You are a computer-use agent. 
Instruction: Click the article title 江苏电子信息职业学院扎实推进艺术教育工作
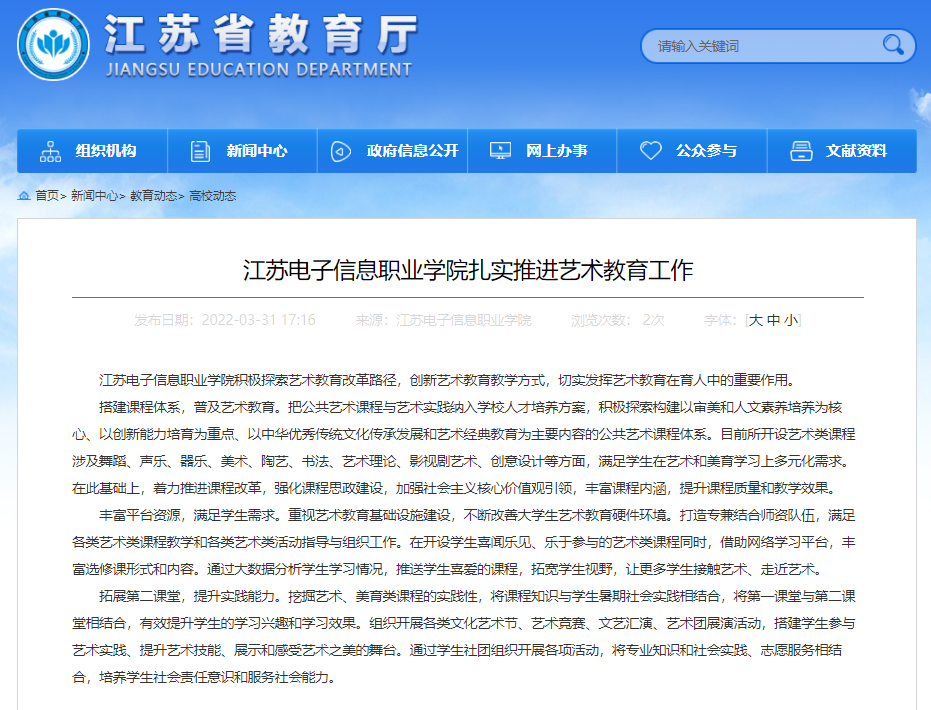[468, 270]
